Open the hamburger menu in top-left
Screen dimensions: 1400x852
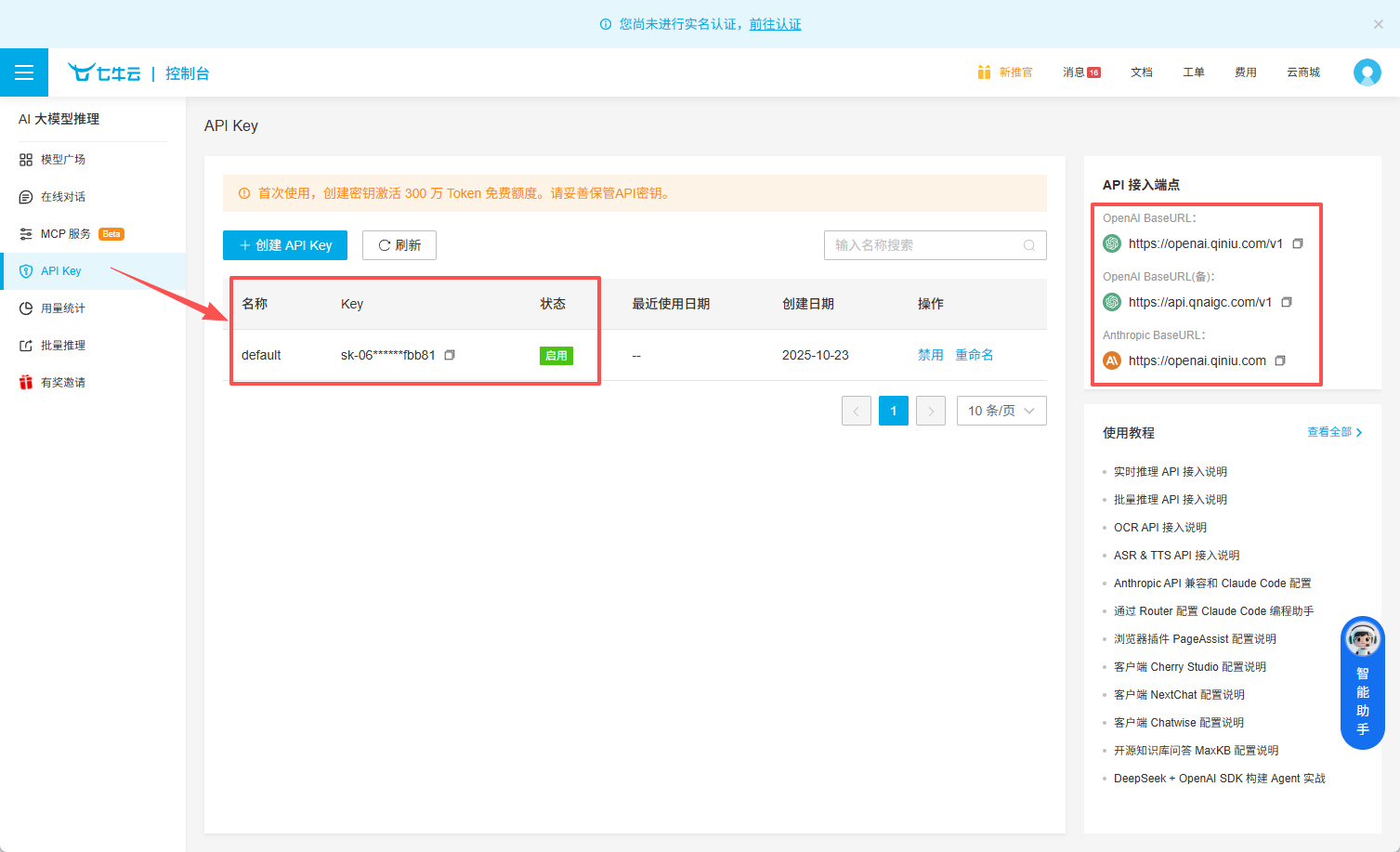[x=24, y=72]
